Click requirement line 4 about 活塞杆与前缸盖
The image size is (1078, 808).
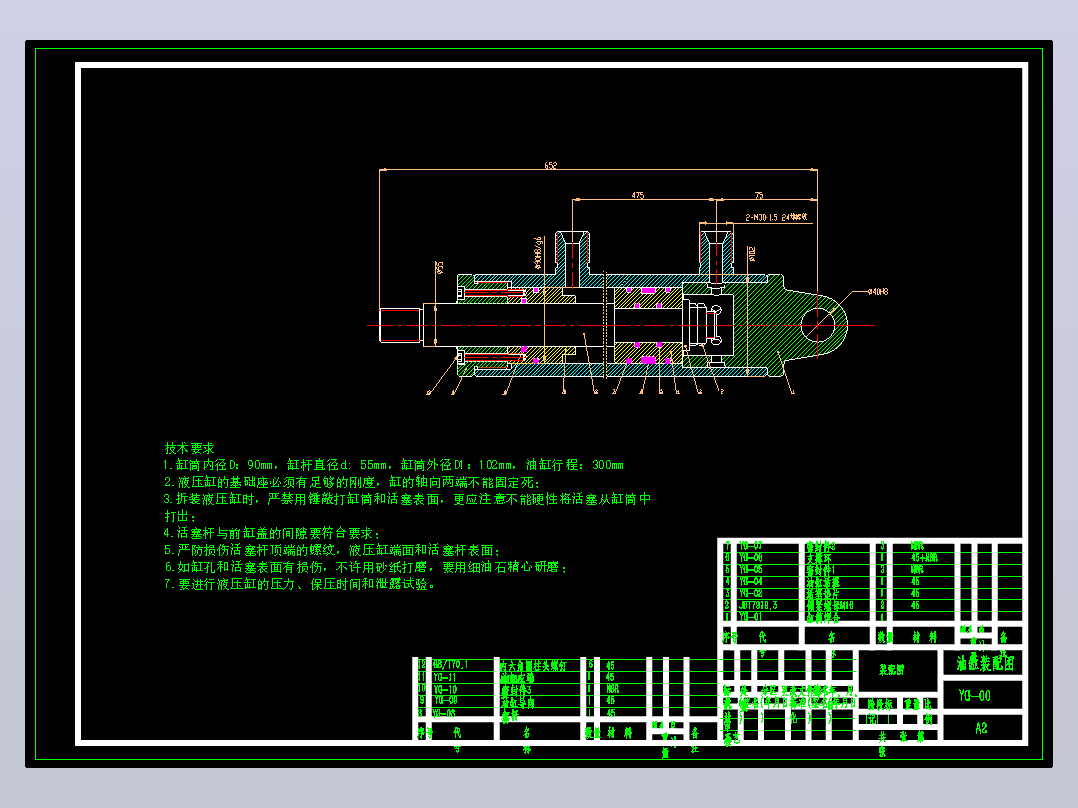coord(272,533)
